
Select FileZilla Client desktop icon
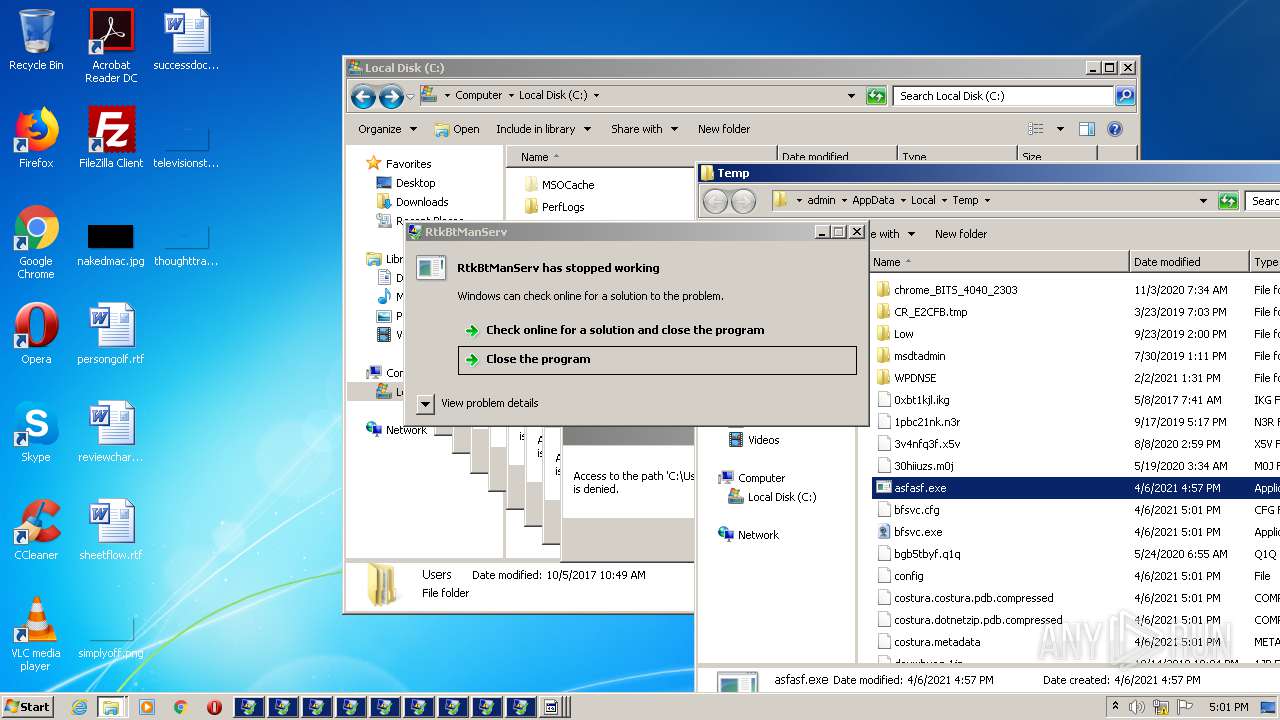click(x=111, y=138)
